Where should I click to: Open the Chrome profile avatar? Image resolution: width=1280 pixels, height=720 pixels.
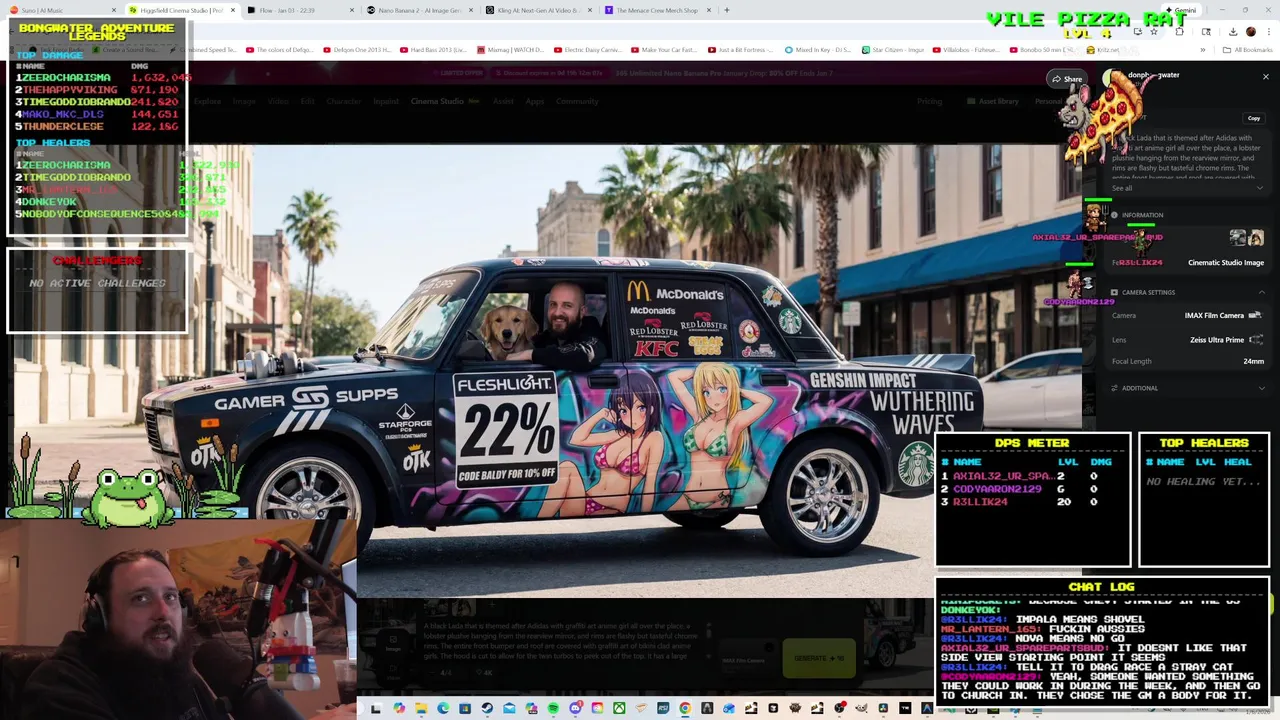coord(1250,32)
